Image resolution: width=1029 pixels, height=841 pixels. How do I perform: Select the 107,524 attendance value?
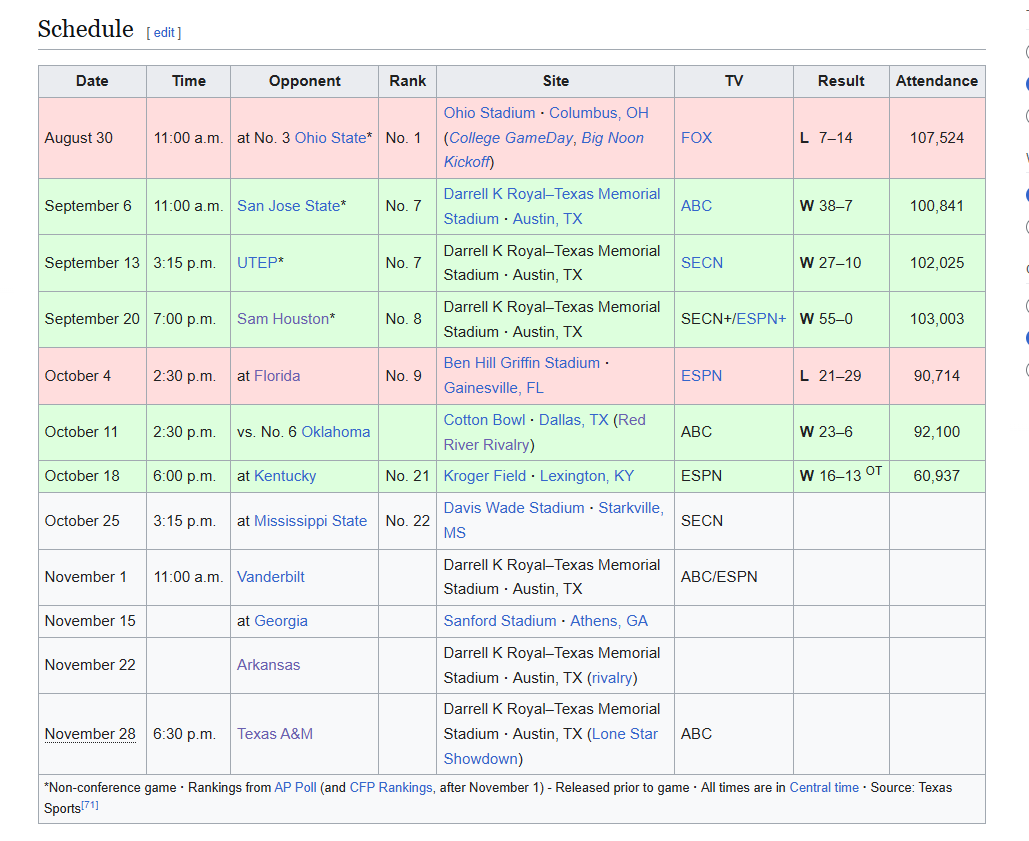coord(937,138)
